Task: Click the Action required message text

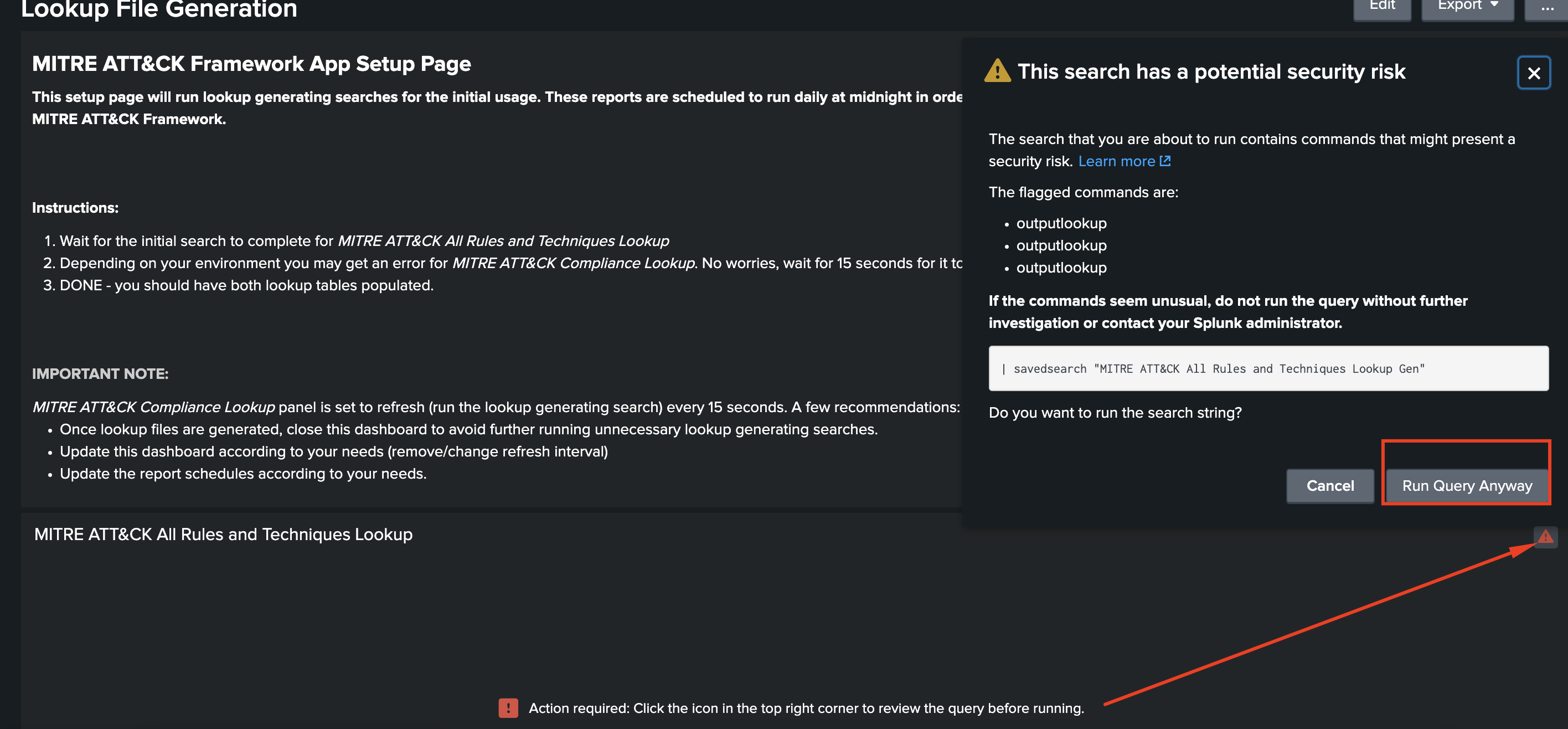Action: 806,708
